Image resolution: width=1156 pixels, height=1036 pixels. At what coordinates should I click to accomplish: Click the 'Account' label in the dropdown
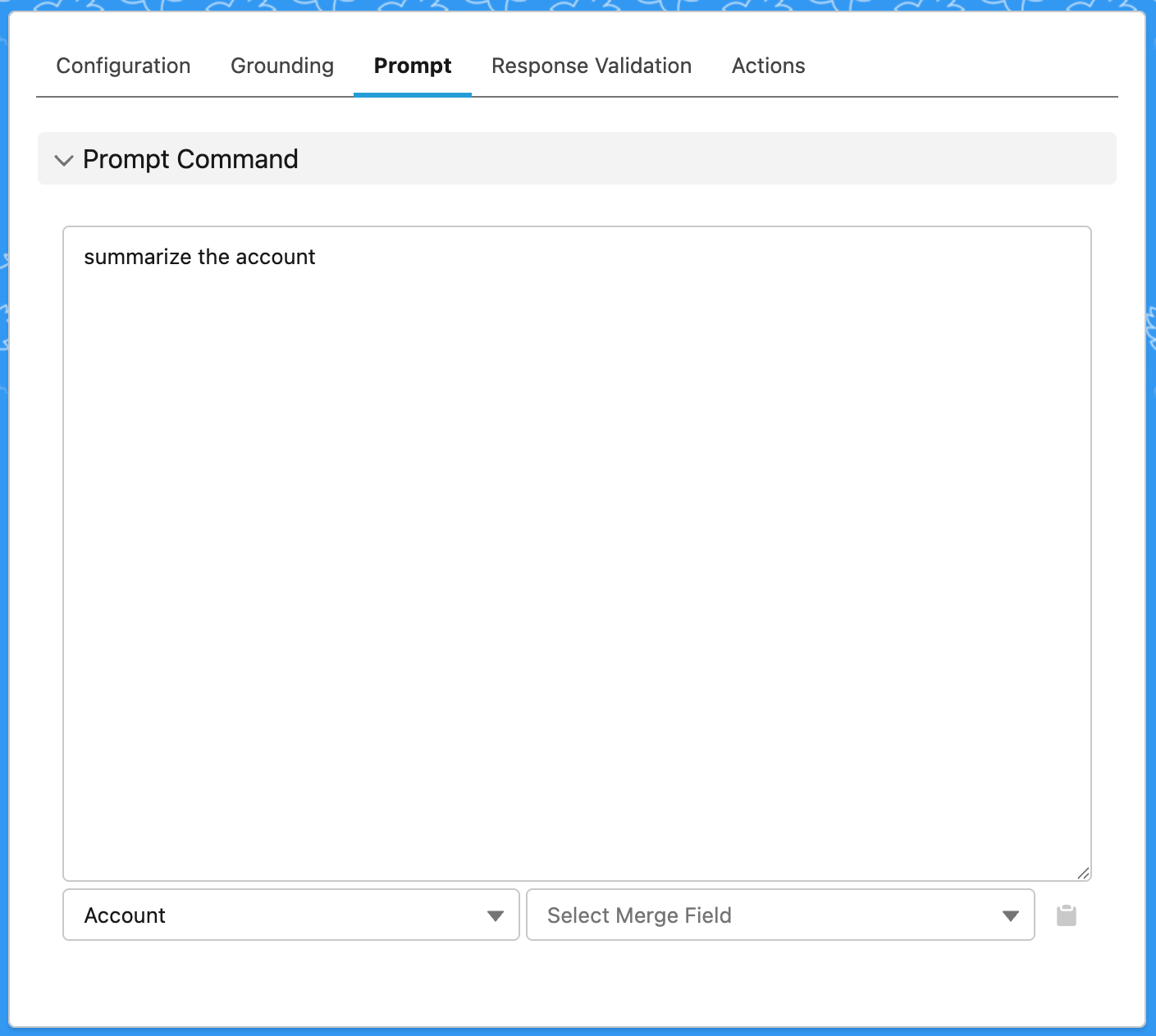125,915
